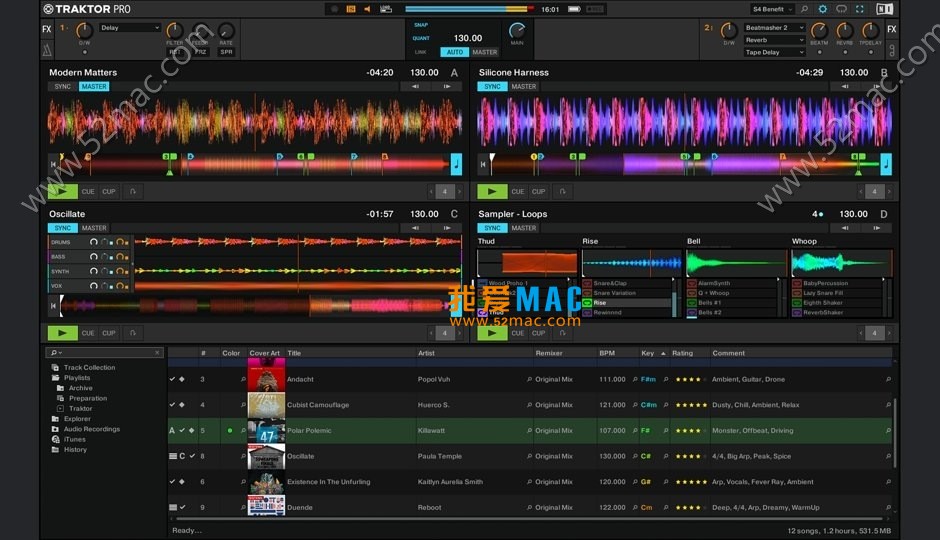The width and height of the screenshot is (940, 540).
Task: Expand the Playlists folder
Action: click(x=77, y=378)
